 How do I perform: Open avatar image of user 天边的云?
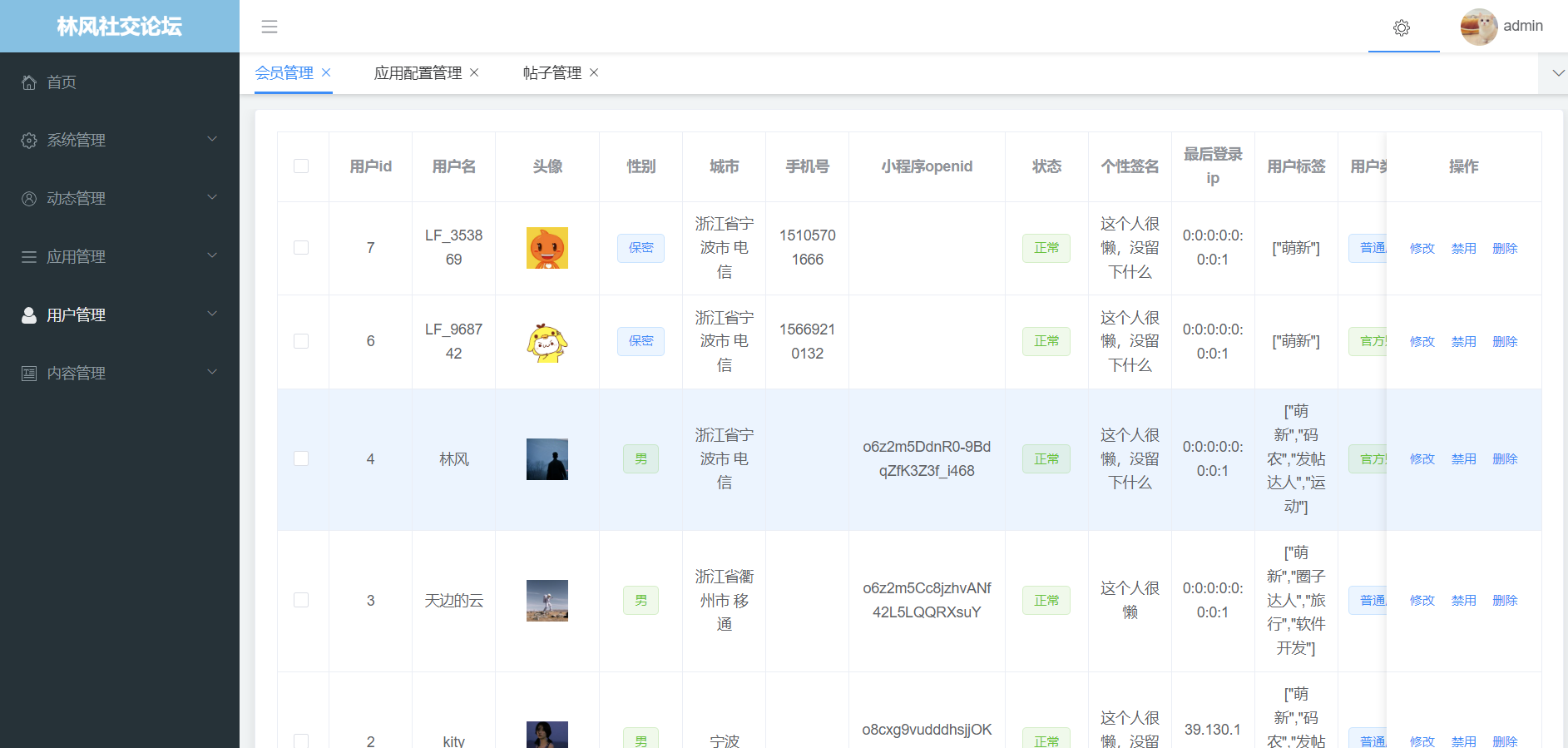pos(547,601)
